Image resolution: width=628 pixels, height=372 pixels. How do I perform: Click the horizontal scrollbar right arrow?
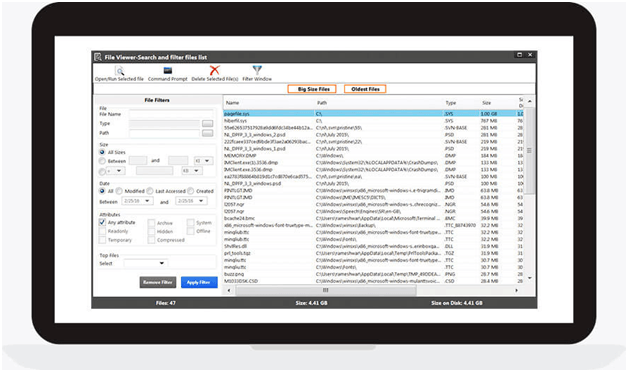point(516,290)
